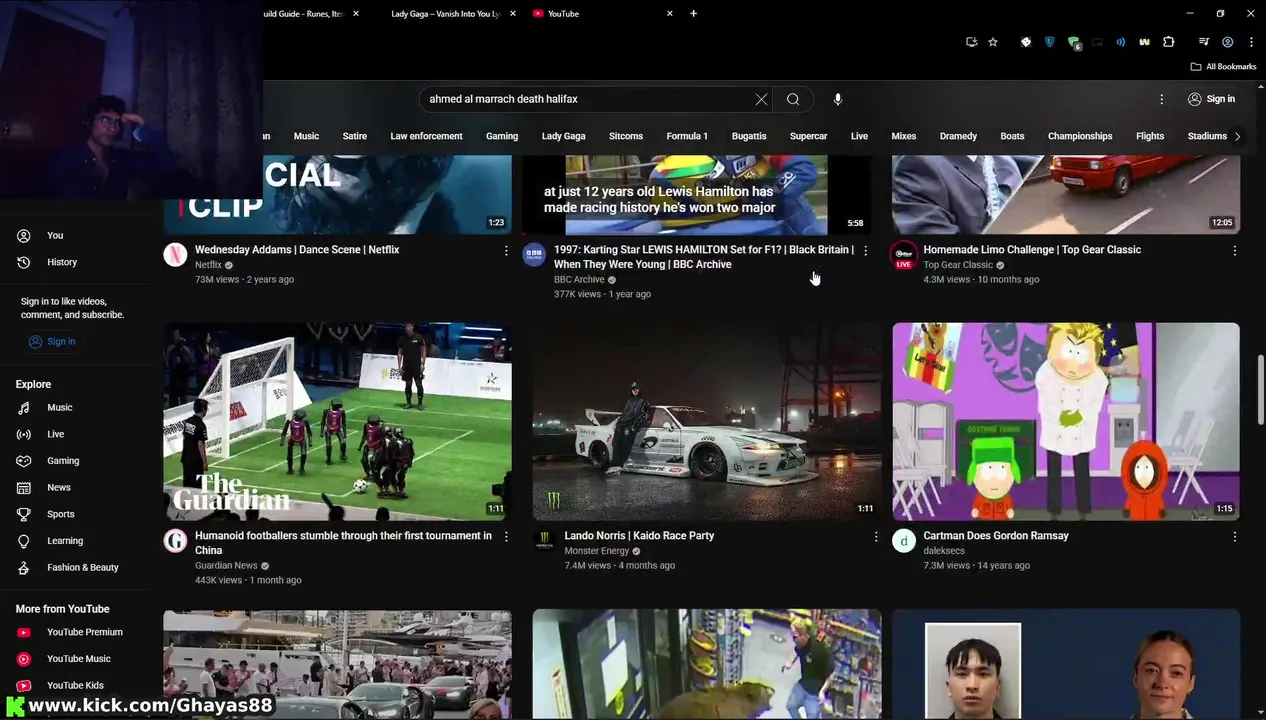Select the Bugattis chip
The height and width of the screenshot is (720, 1266).
pyautogui.click(x=749, y=136)
